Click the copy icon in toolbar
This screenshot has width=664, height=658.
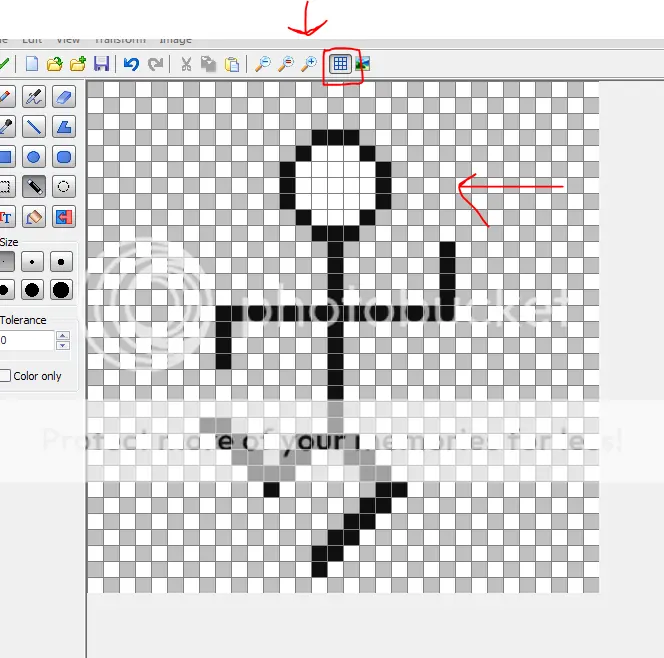coord(208,64)
